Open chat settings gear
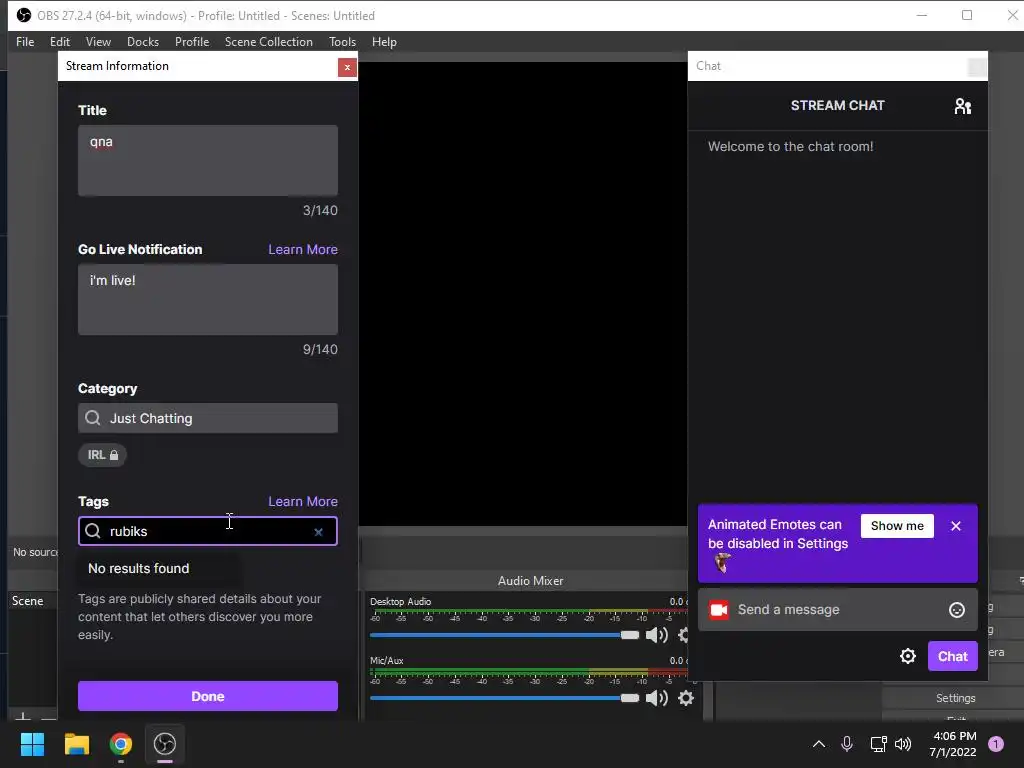The width and height of the screenshot is (1024, 768). pos(908,656)
